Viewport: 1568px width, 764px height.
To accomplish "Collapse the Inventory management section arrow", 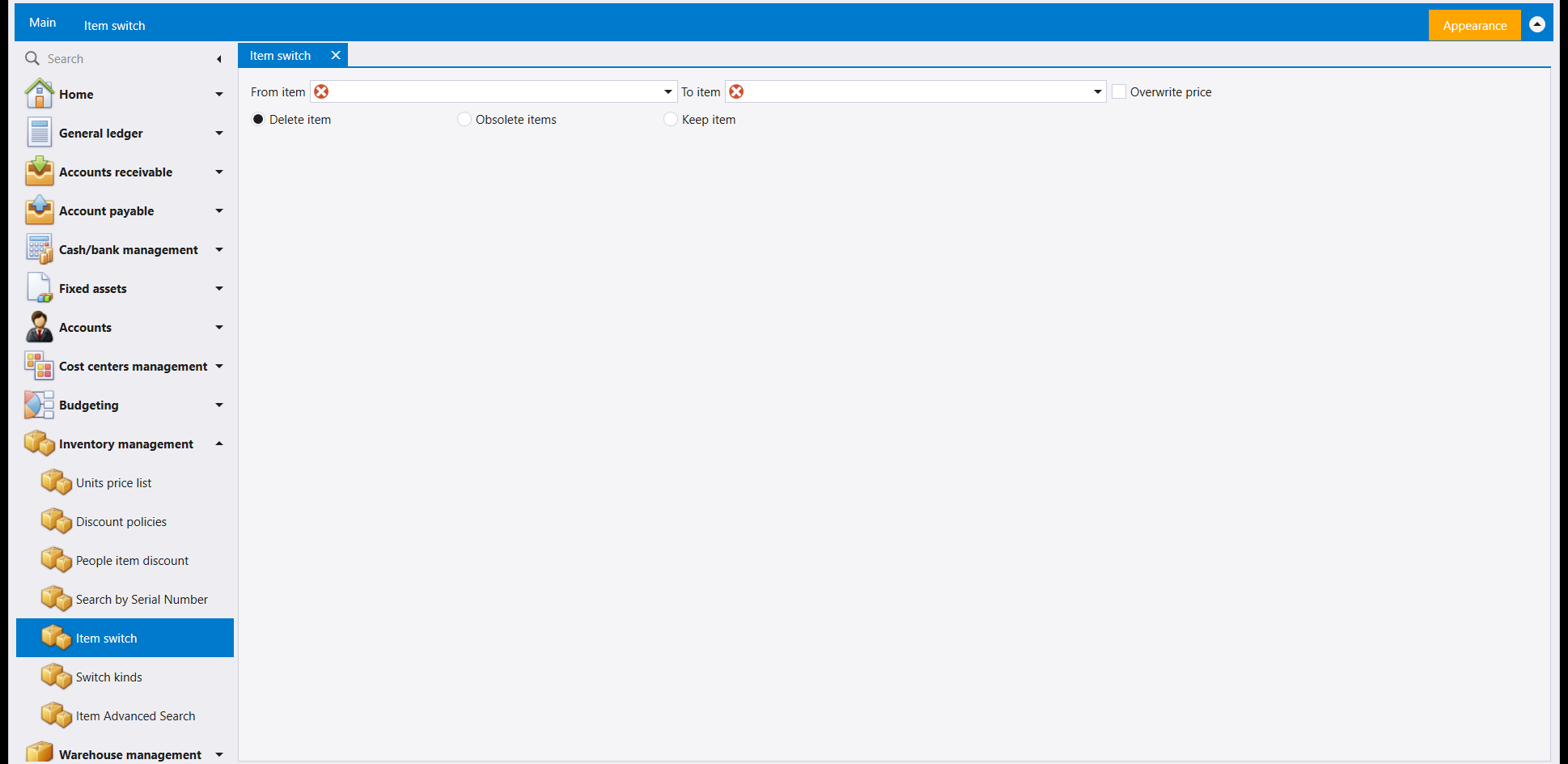I will tap(219, 444).
